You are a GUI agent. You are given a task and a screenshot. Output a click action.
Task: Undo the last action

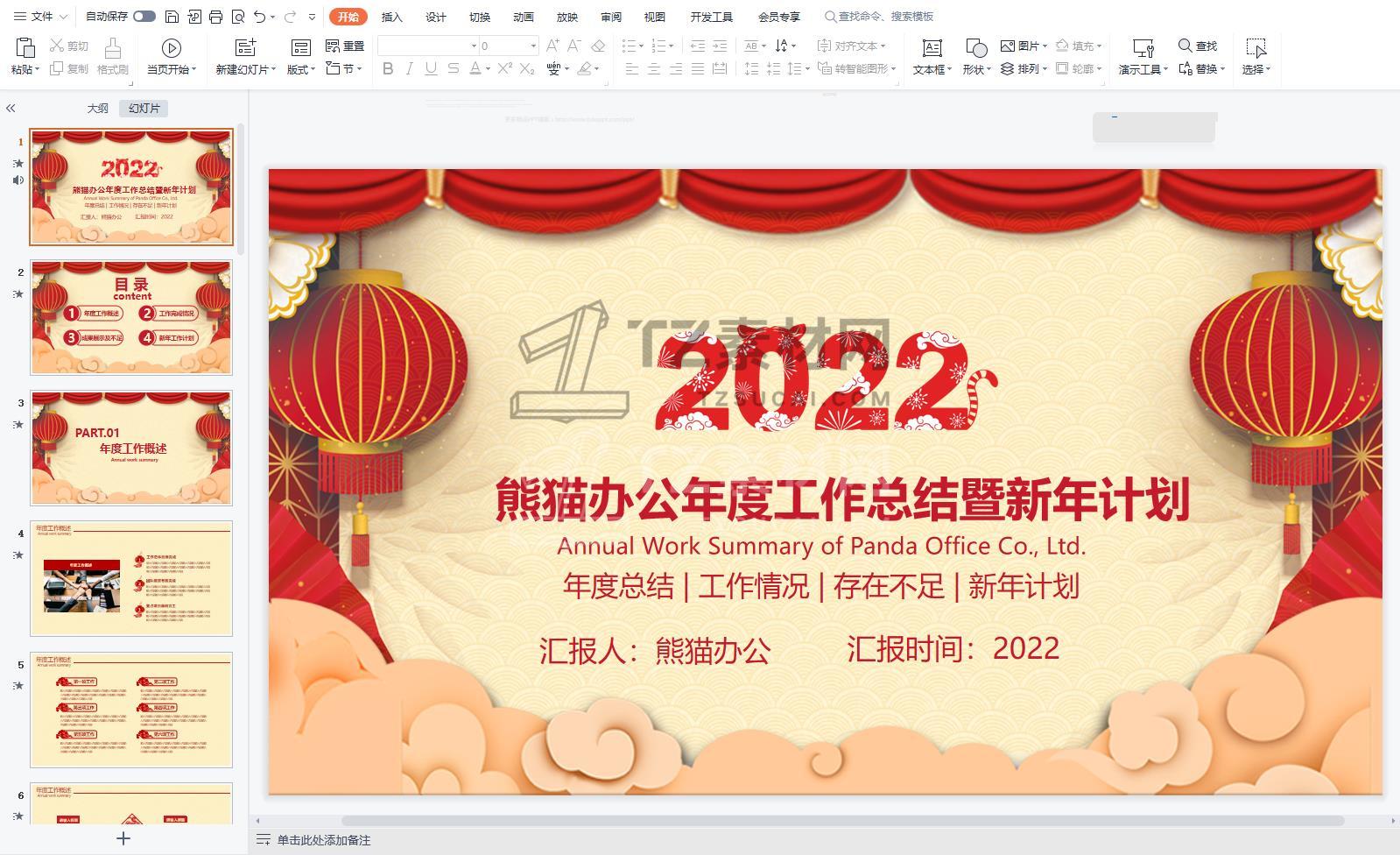259,17
